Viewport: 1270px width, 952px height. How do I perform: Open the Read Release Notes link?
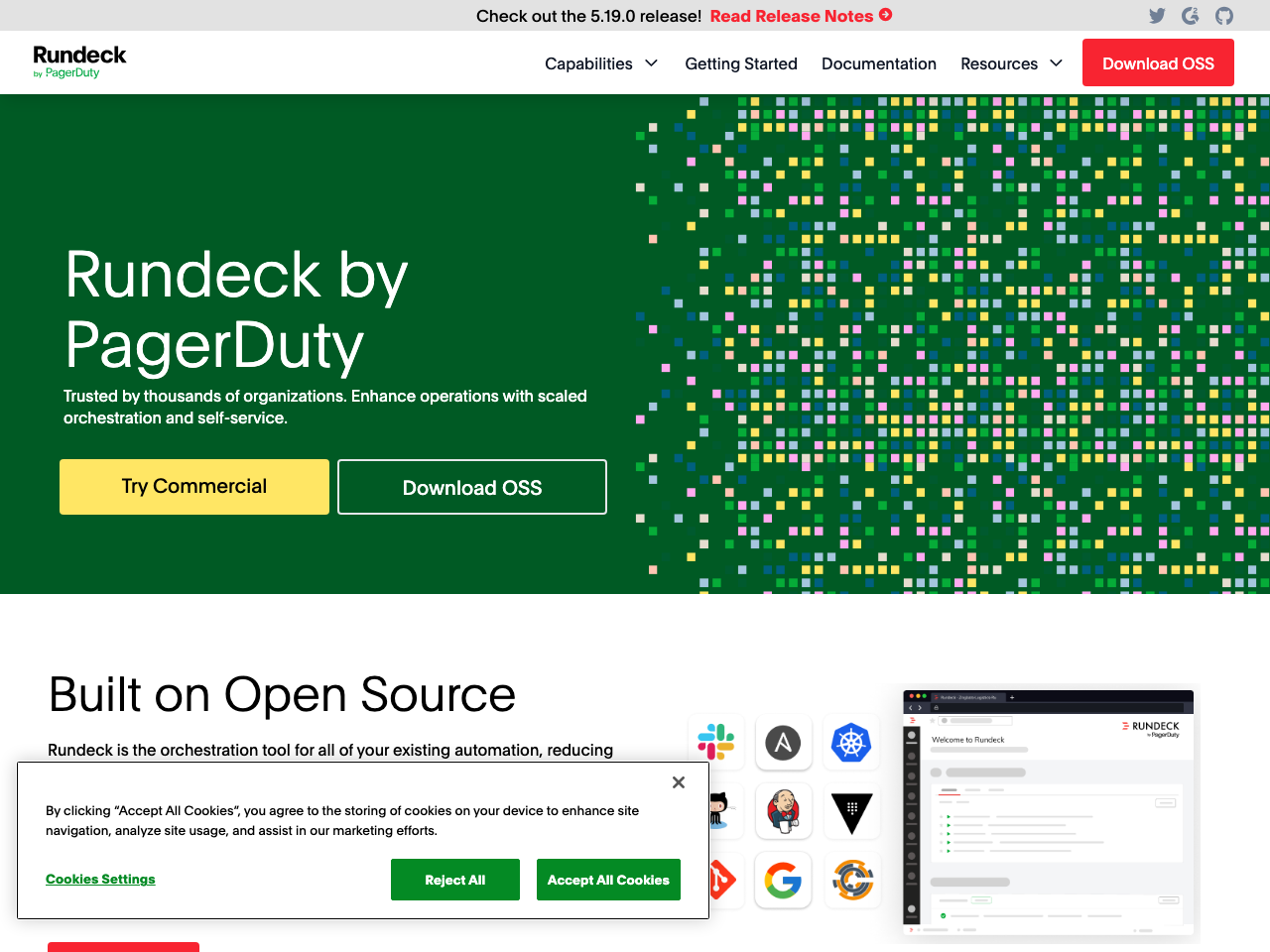[792, 15]
